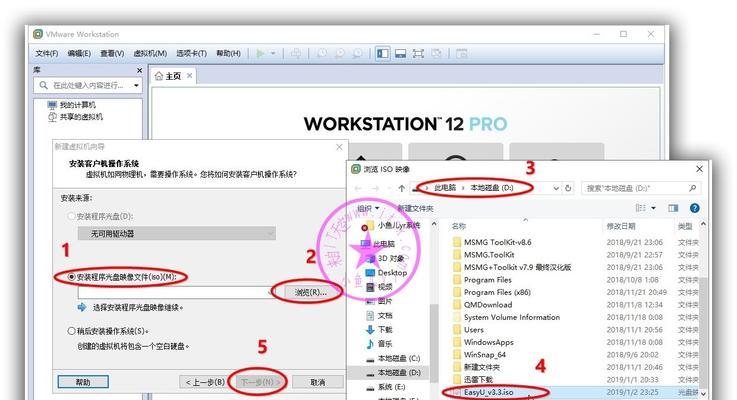Screen dimensions: 737x400
Task: Close the 库 library panel
Action: pyautogui.click(x=139, y=71)
